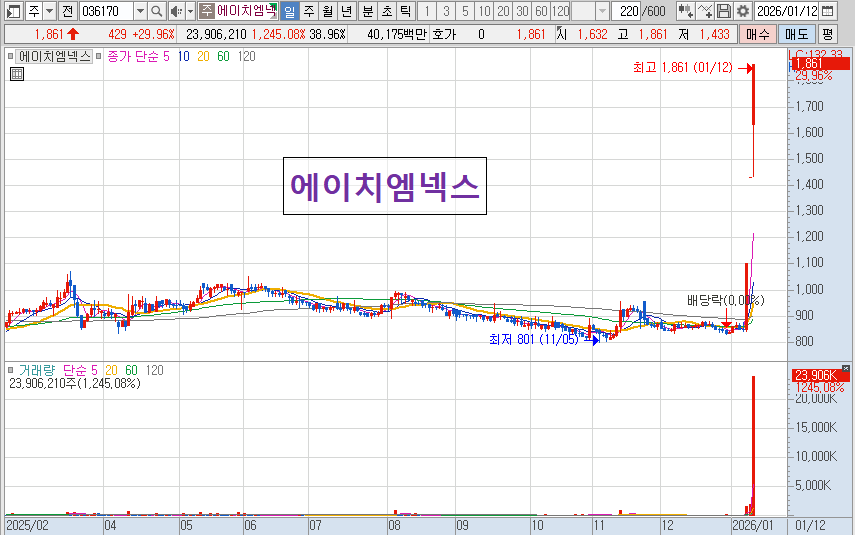855x535 pixels.
Task: Switch to monthly chart (월)
Action: click(327, 11)
